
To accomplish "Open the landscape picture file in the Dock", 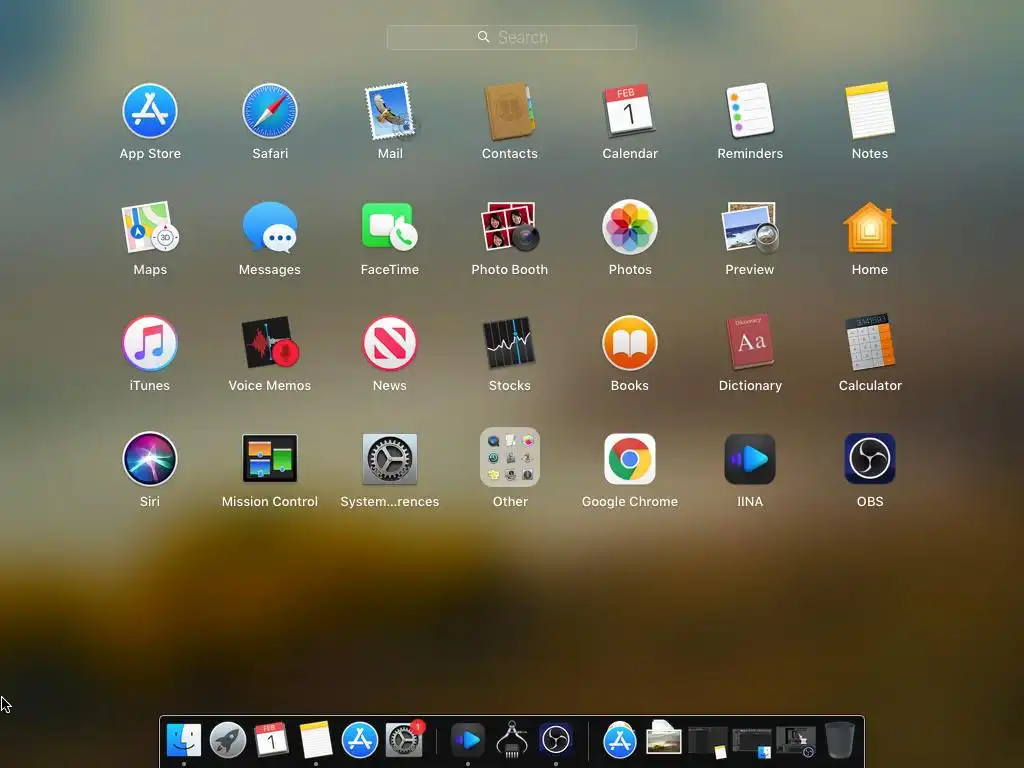I will point(664,739).
